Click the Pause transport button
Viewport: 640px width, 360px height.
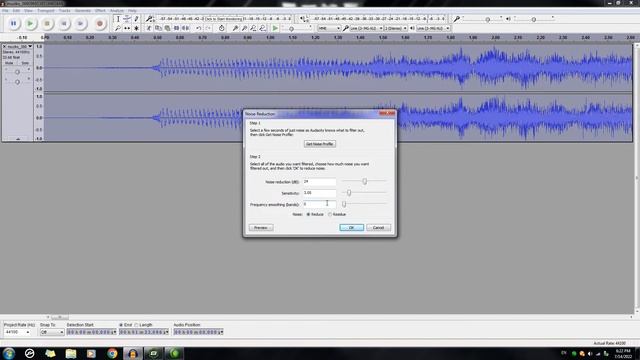(x=13, y=24)
